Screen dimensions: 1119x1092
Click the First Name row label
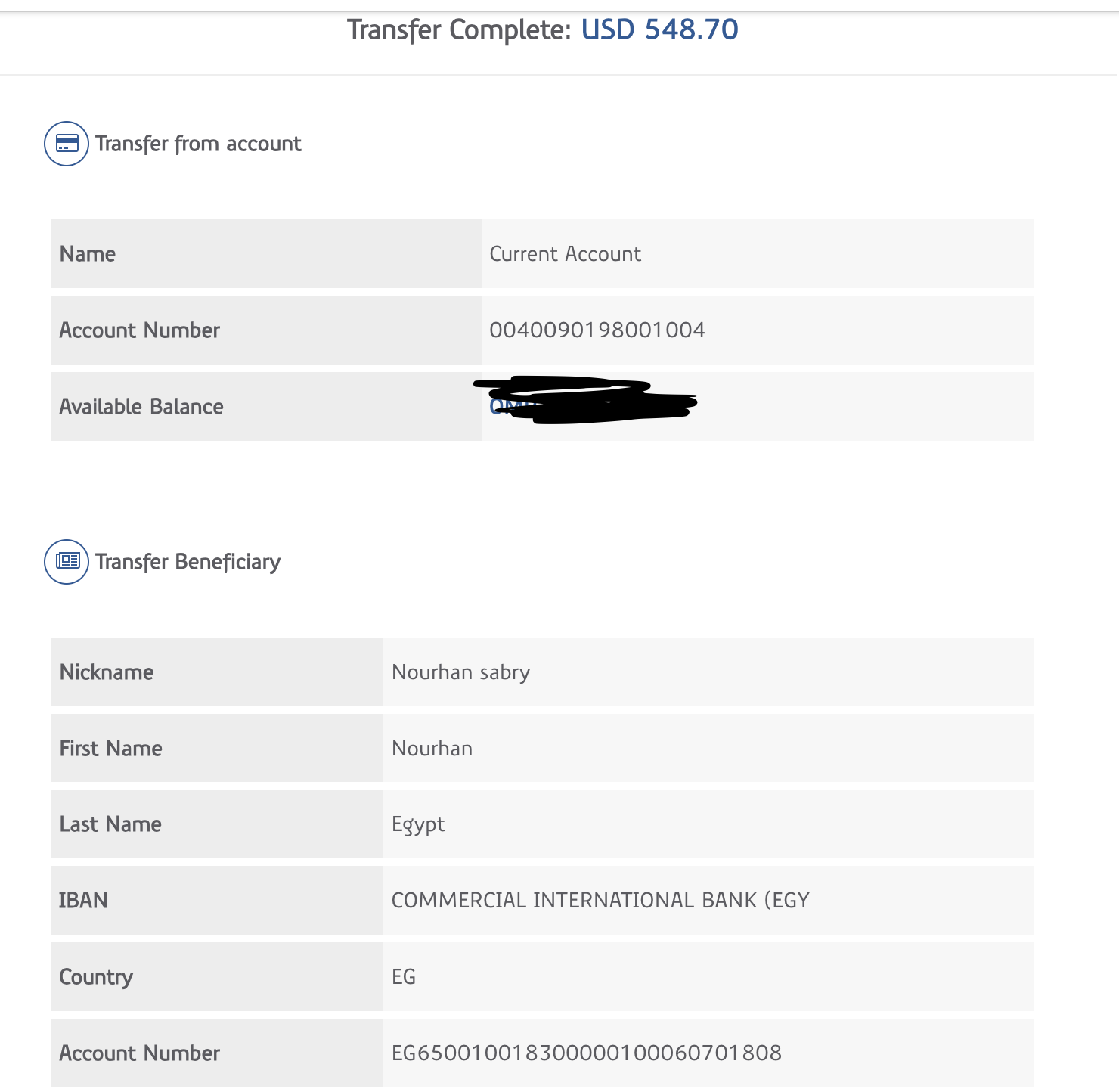pyautogui.click(x=110, y=749)
